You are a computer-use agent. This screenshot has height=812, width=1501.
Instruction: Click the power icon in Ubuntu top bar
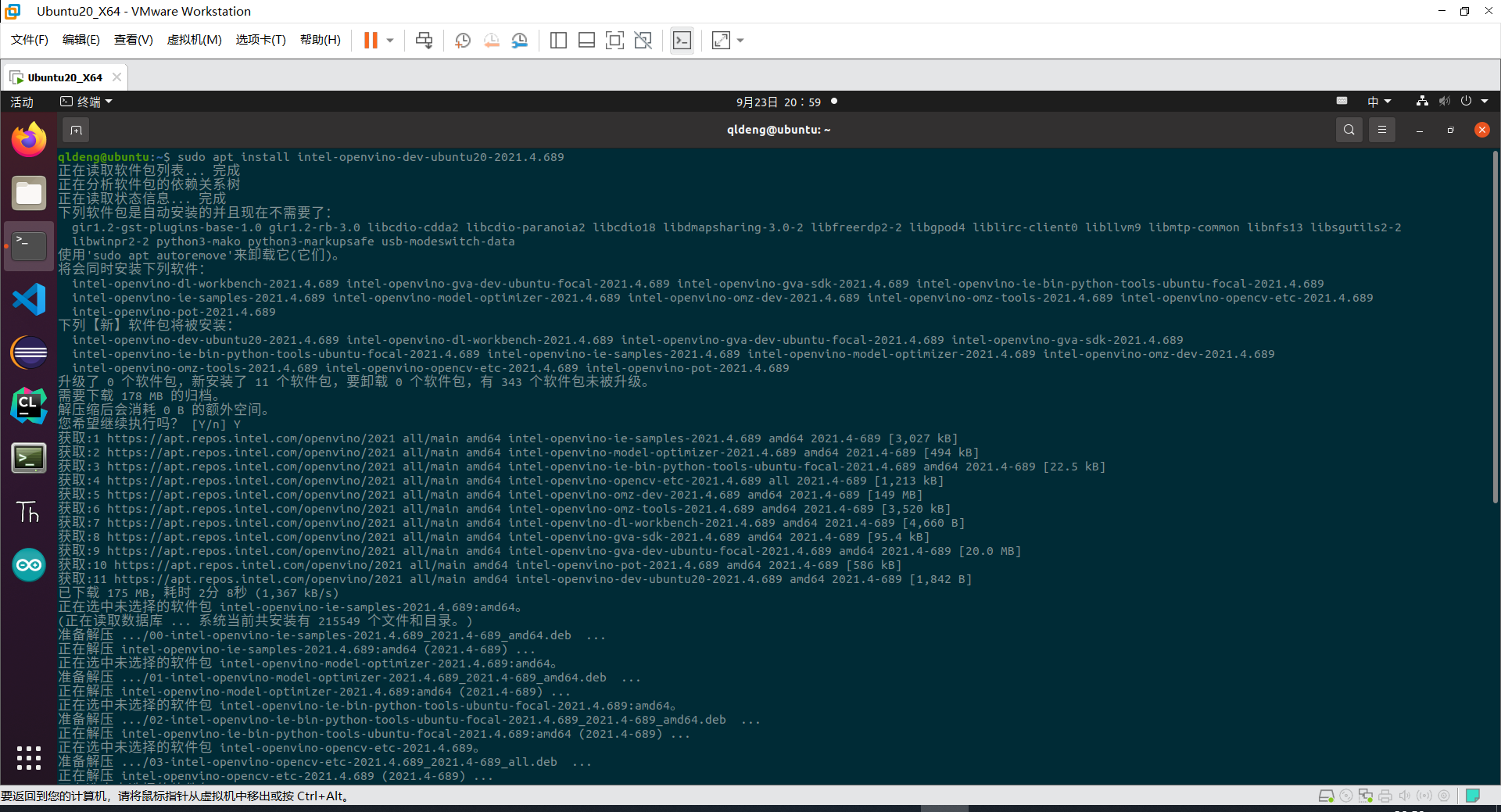tap(1466, 102)
